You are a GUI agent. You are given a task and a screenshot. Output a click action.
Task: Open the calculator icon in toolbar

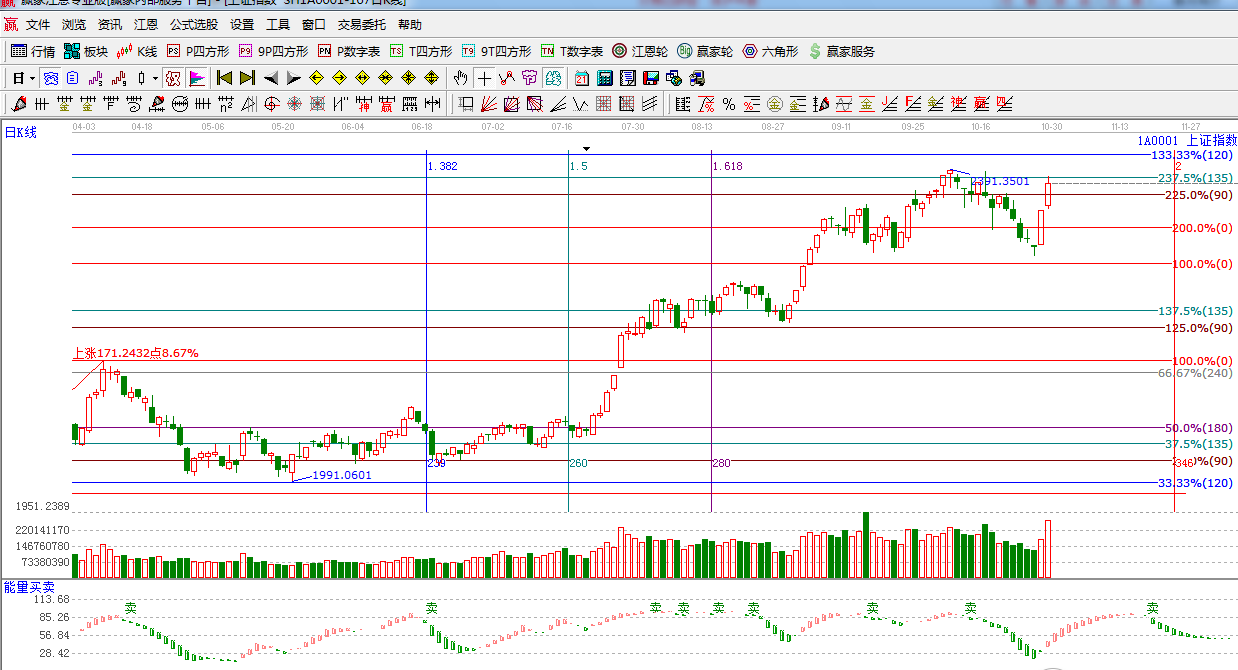605,78
